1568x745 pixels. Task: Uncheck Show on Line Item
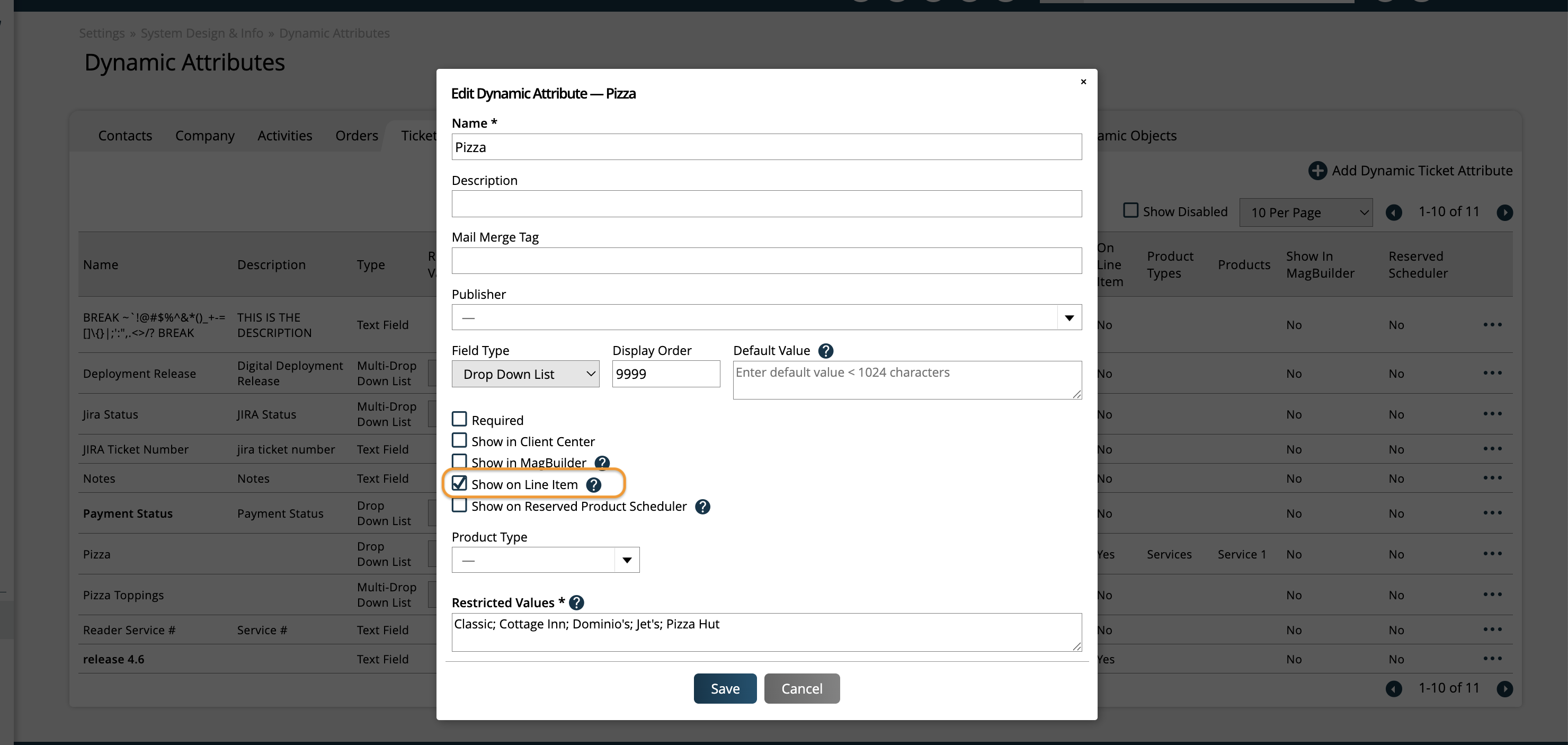(x=460, y=484)
